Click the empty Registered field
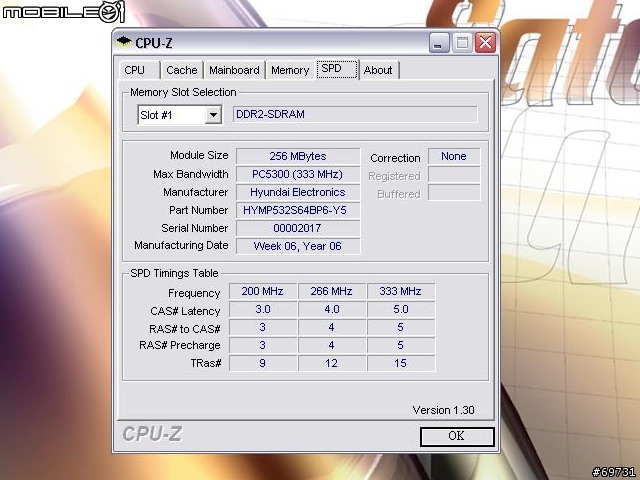 tap(454, 175)
